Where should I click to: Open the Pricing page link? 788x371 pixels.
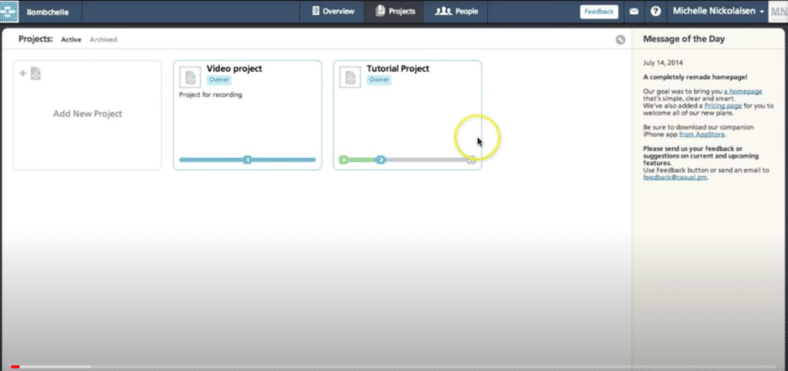[722, 106]
